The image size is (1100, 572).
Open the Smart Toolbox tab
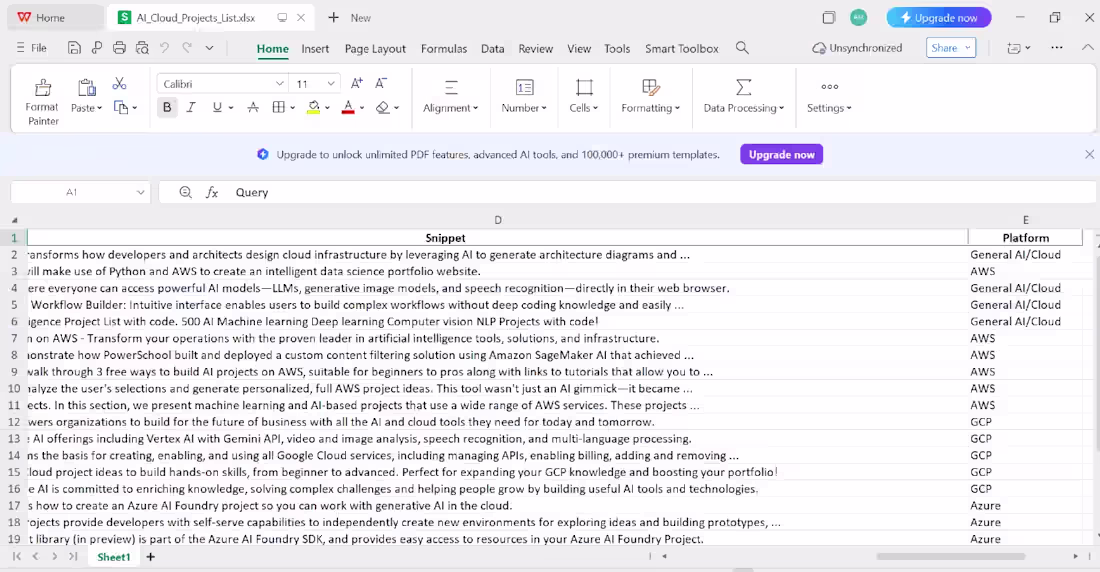[x=682, y=48]
